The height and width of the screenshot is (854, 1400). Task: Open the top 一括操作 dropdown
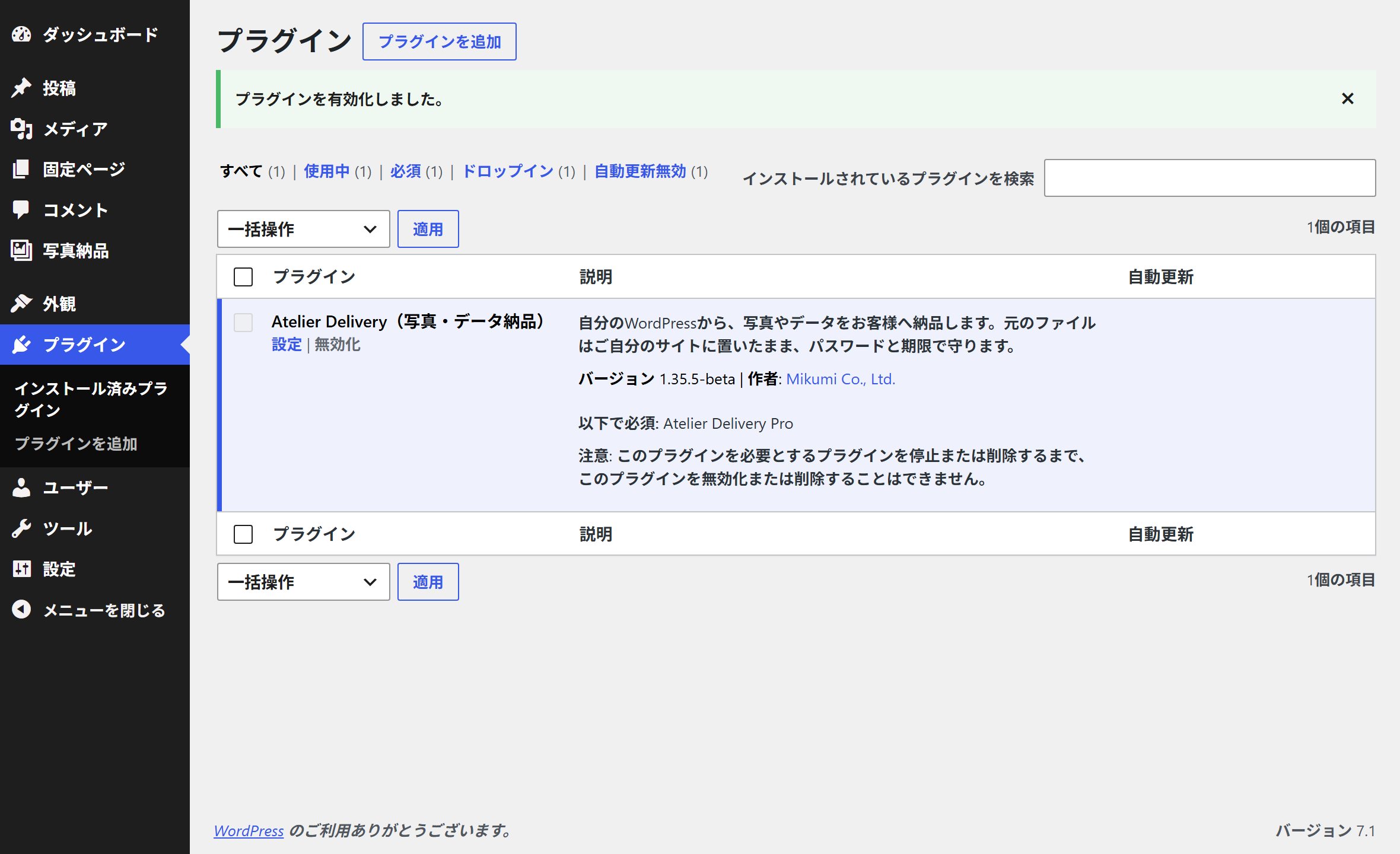pyautogui.click(x=303, y=229)
